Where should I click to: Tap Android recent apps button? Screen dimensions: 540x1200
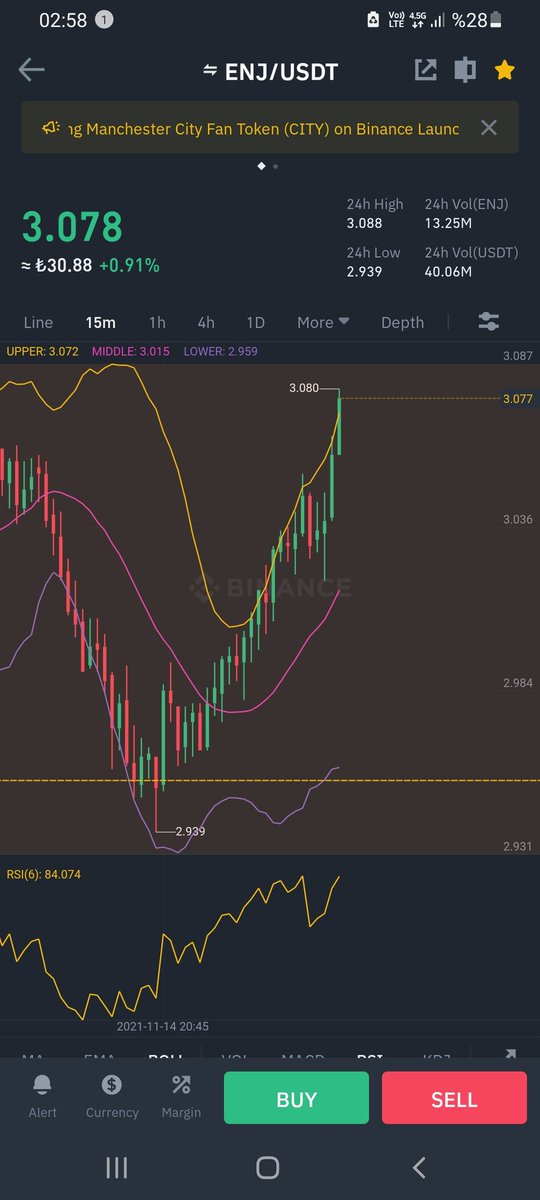(x=117, y=1167)
